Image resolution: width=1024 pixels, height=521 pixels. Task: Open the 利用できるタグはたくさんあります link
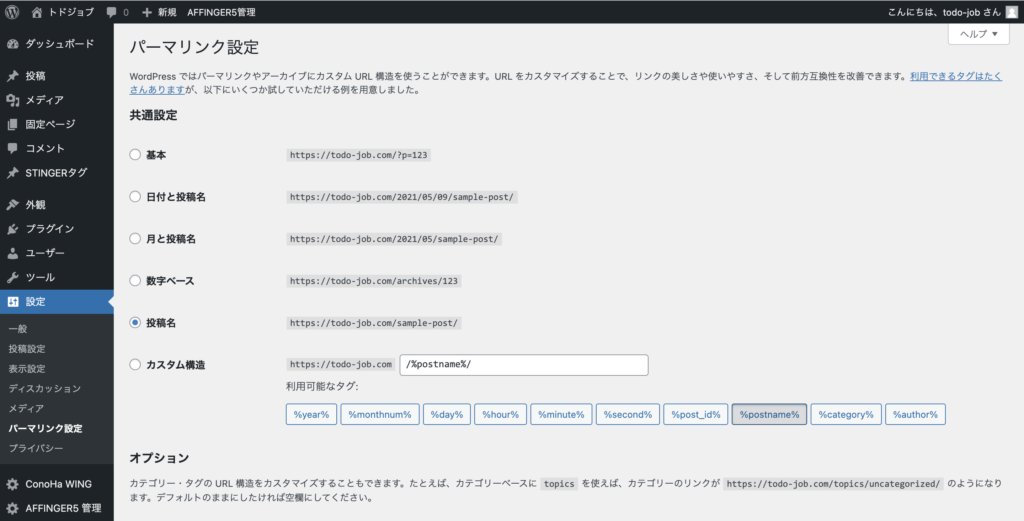(x=955, y=76)
